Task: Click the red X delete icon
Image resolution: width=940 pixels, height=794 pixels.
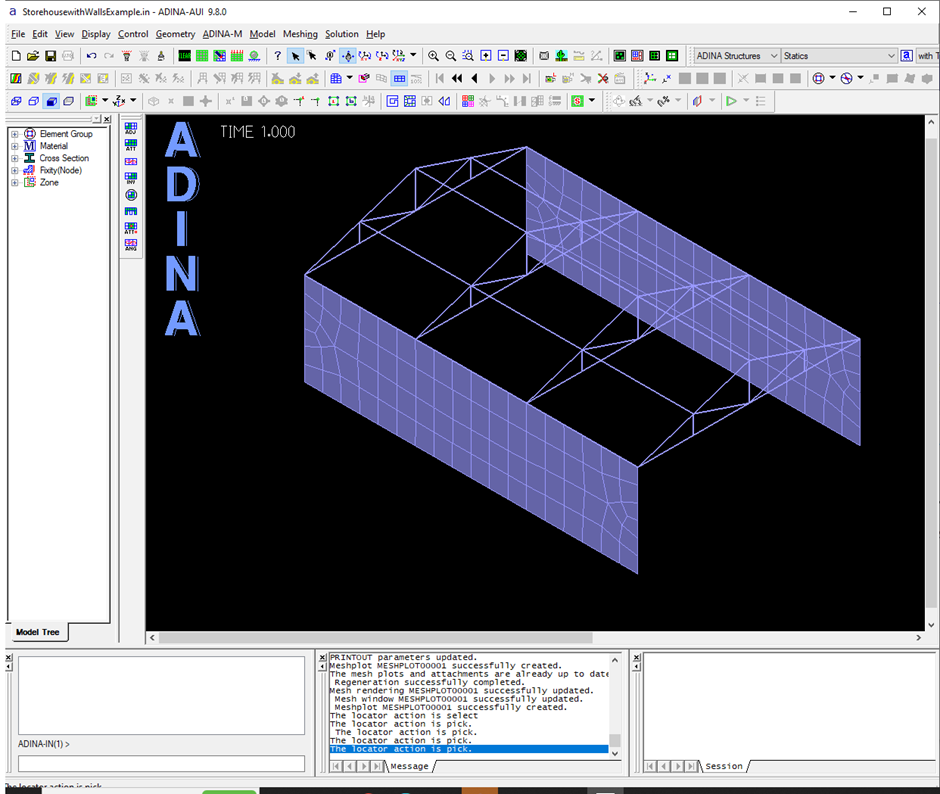Action: pyautogui.click(x=603, y=78)
